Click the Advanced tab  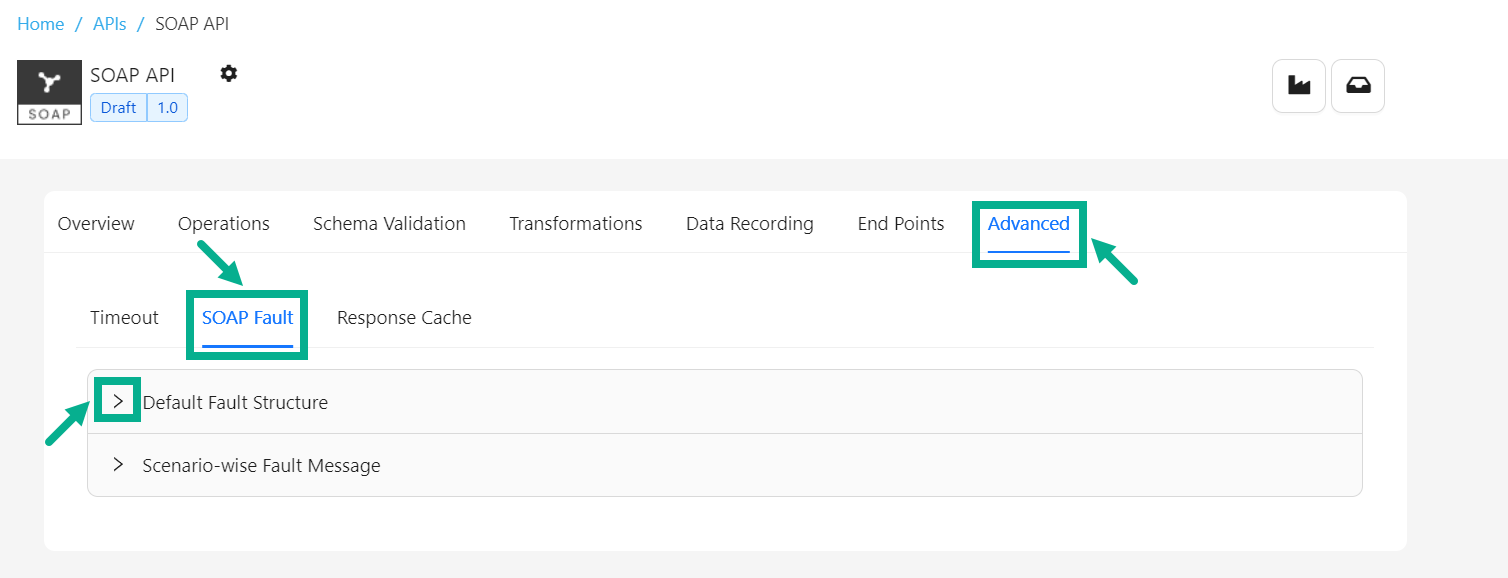tap(1029, 224)
